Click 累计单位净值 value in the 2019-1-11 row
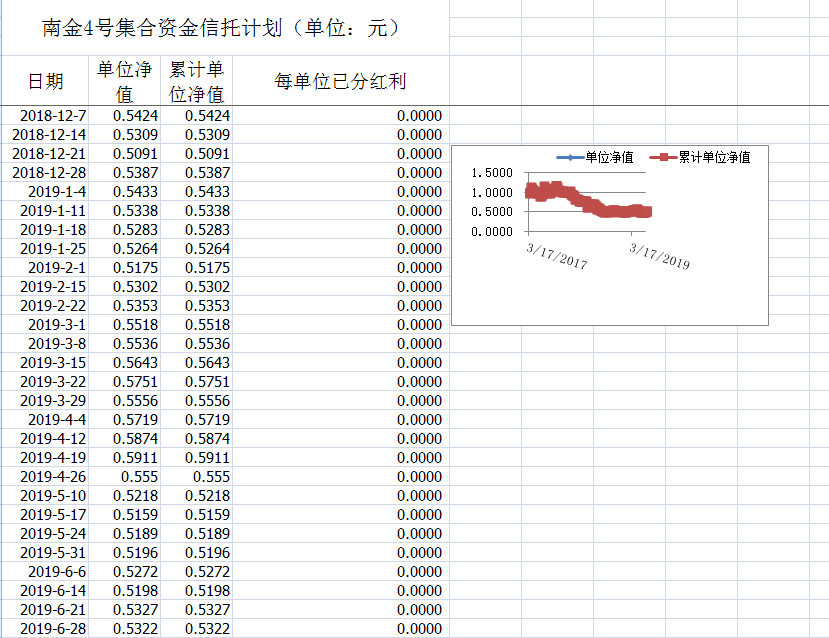 click(196, 210)
